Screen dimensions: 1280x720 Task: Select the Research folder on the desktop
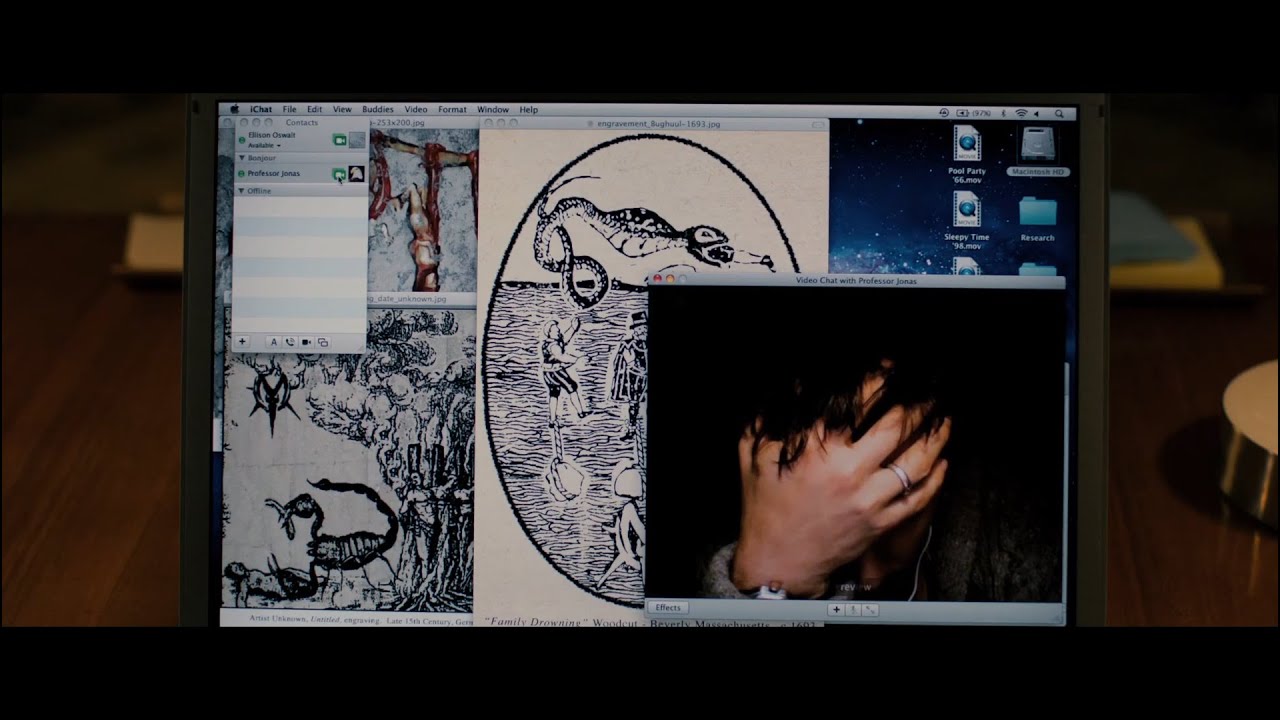tap(1038, 218)
